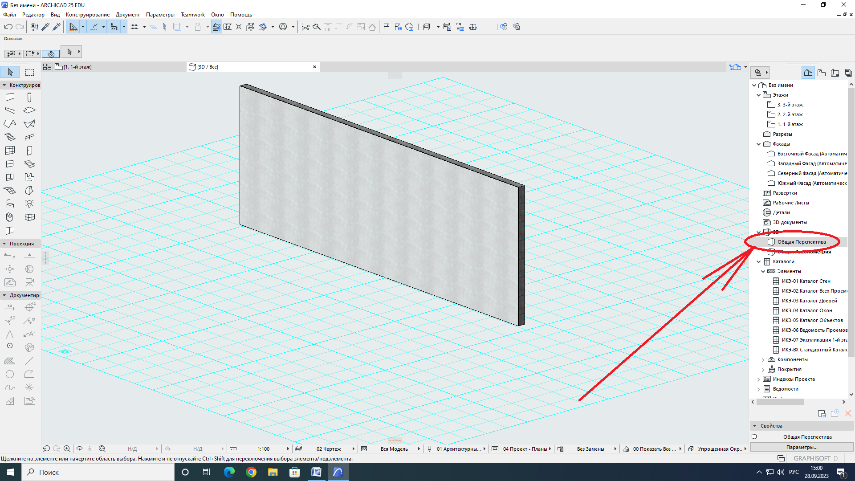Open the Teamwork menu
The height and width of the screenshot is (481, 855).
192,15
